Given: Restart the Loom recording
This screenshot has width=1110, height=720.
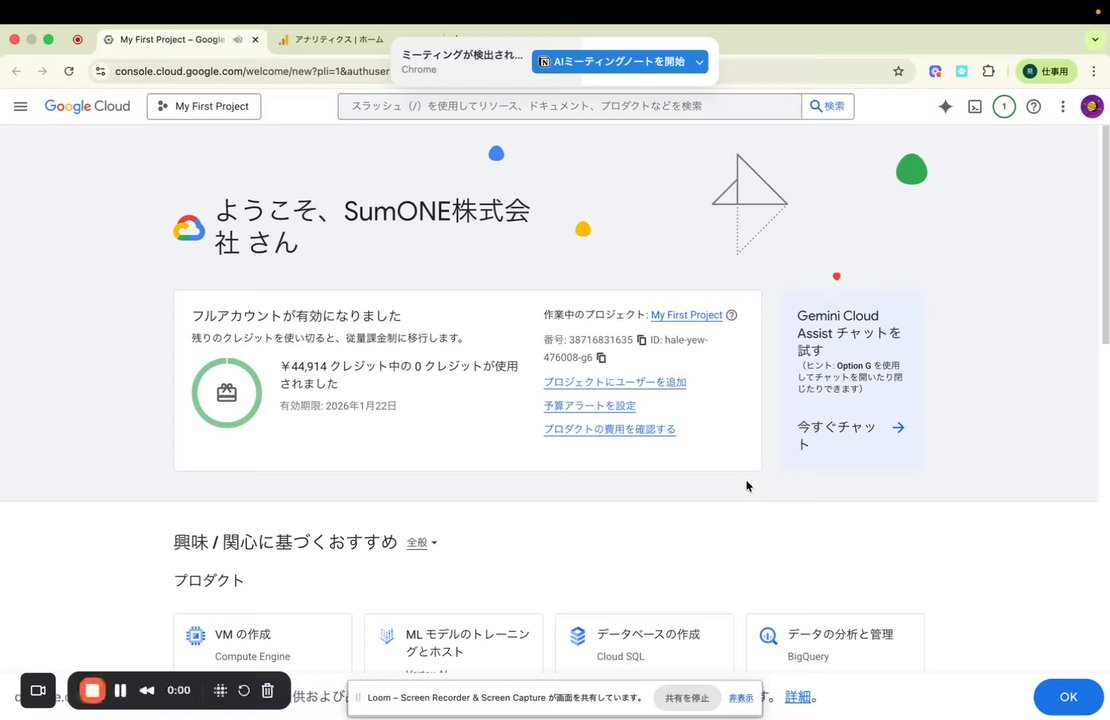Looking at the screenshot, I should tap(244, 690).
